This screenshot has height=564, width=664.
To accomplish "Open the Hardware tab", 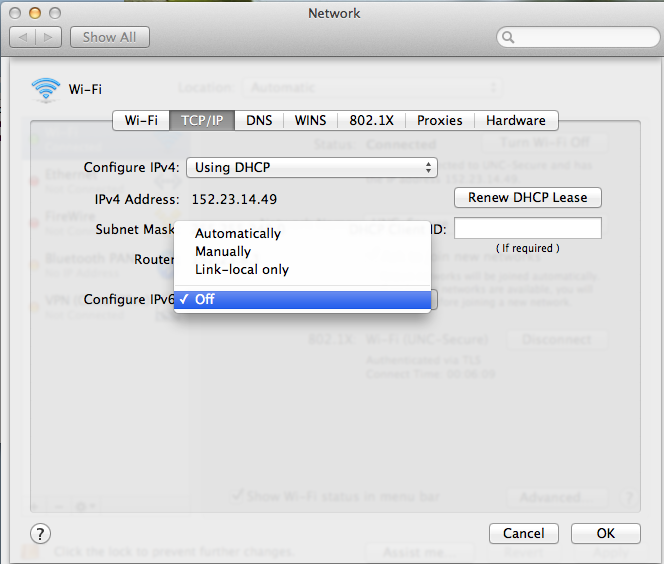I will click(x=516, y=120).
